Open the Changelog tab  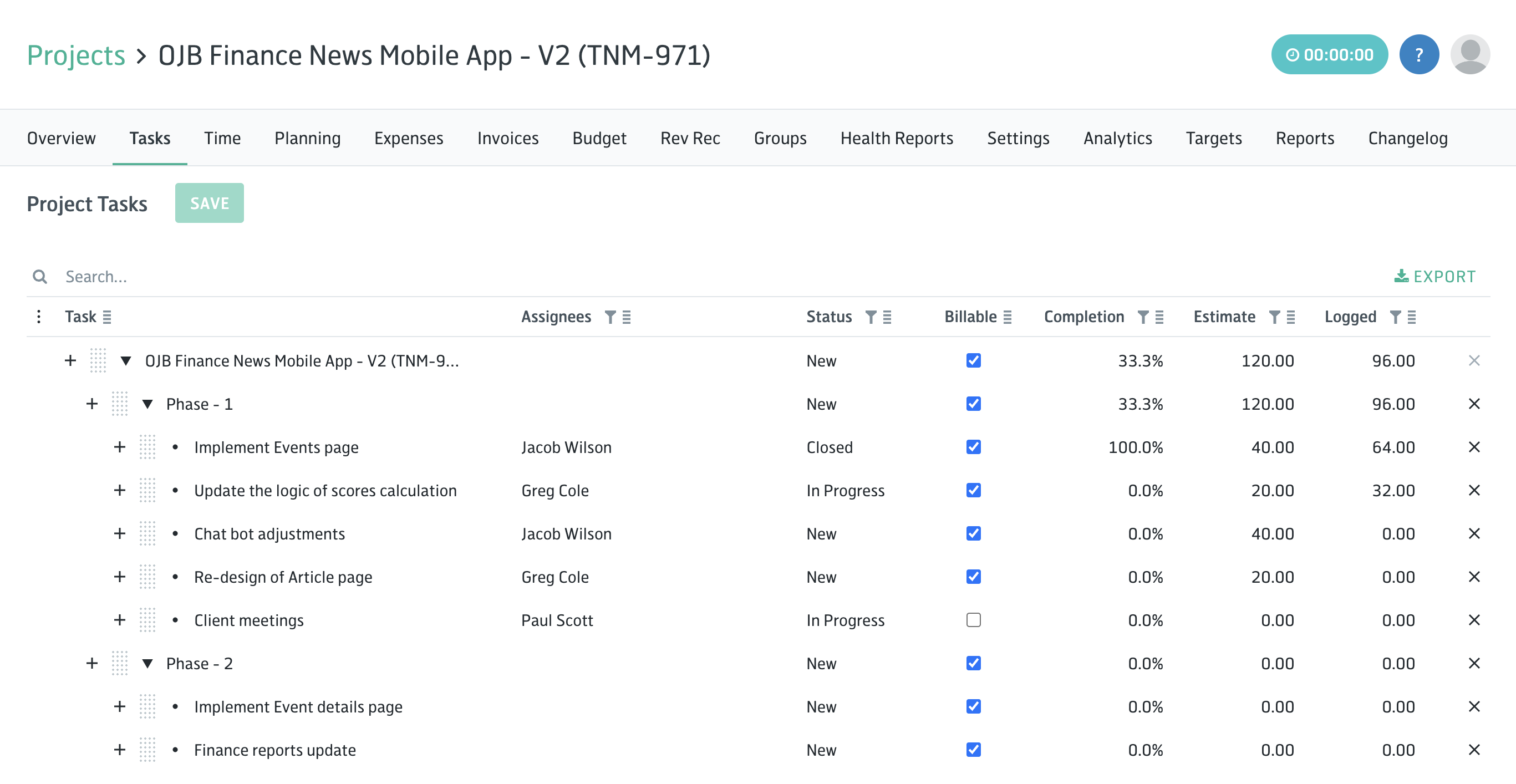[1408, 138]
